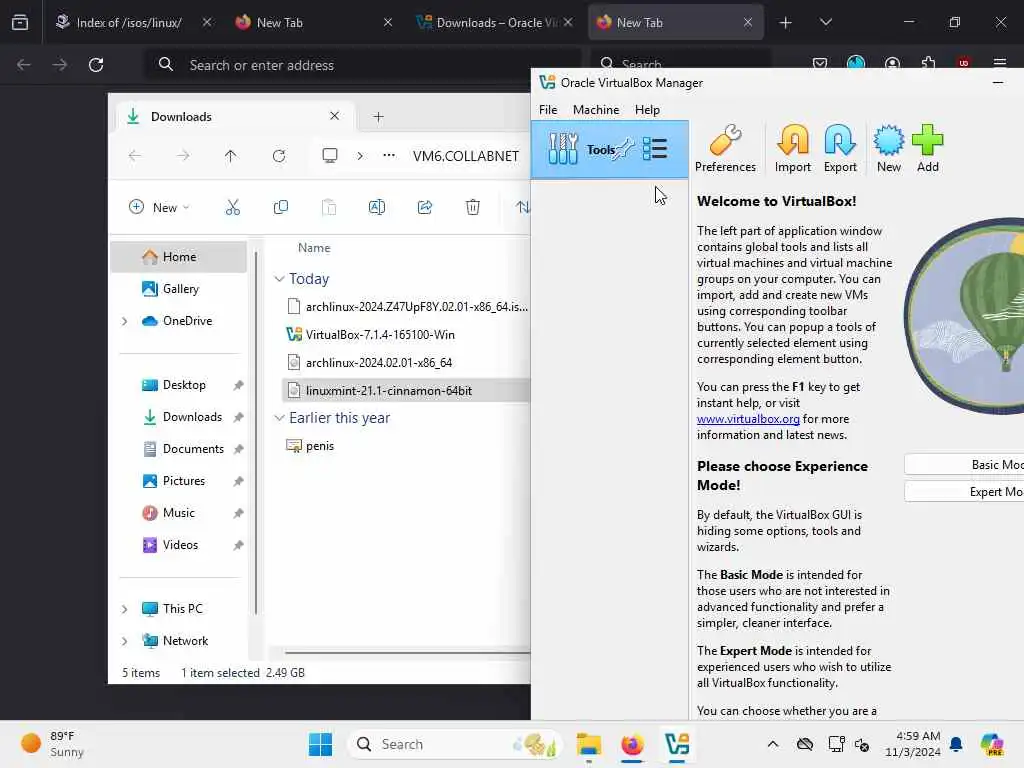Viewport: 1024px width, 768px height.
Task: Click the File Explorer horizontal scrollbar
Action: (x=408, y=652)
